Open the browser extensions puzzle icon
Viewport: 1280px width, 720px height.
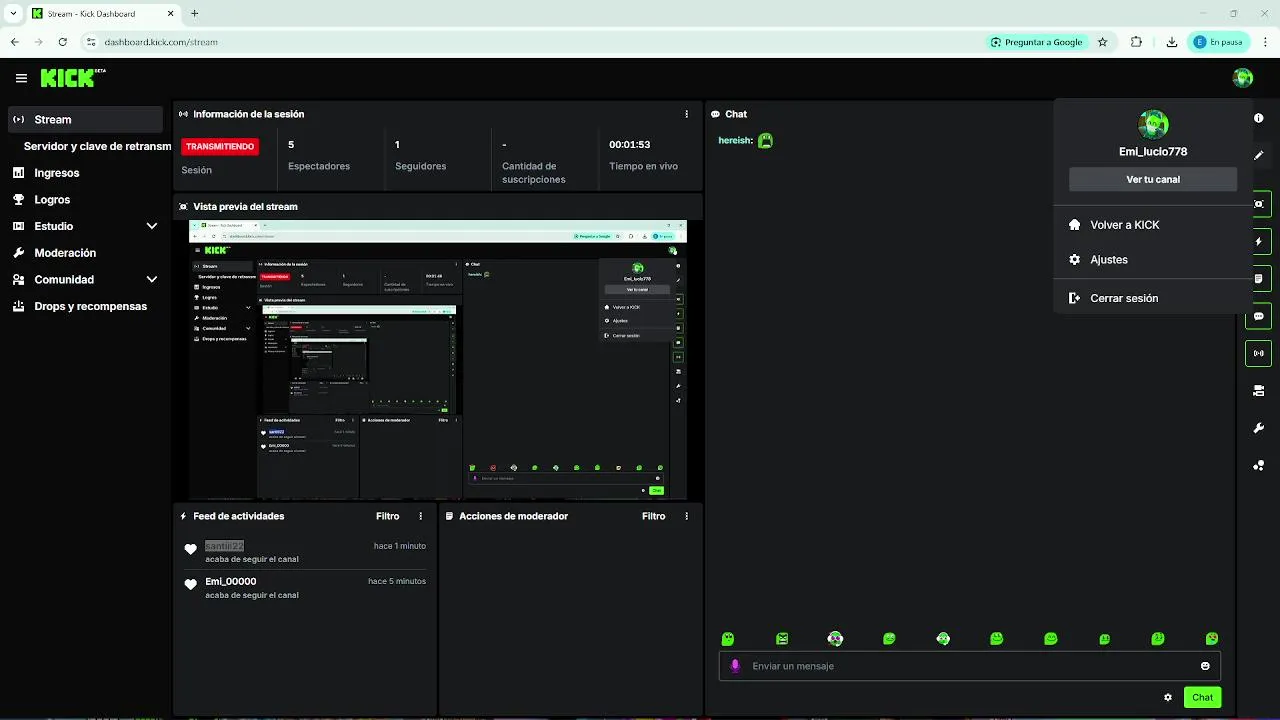1136,42
